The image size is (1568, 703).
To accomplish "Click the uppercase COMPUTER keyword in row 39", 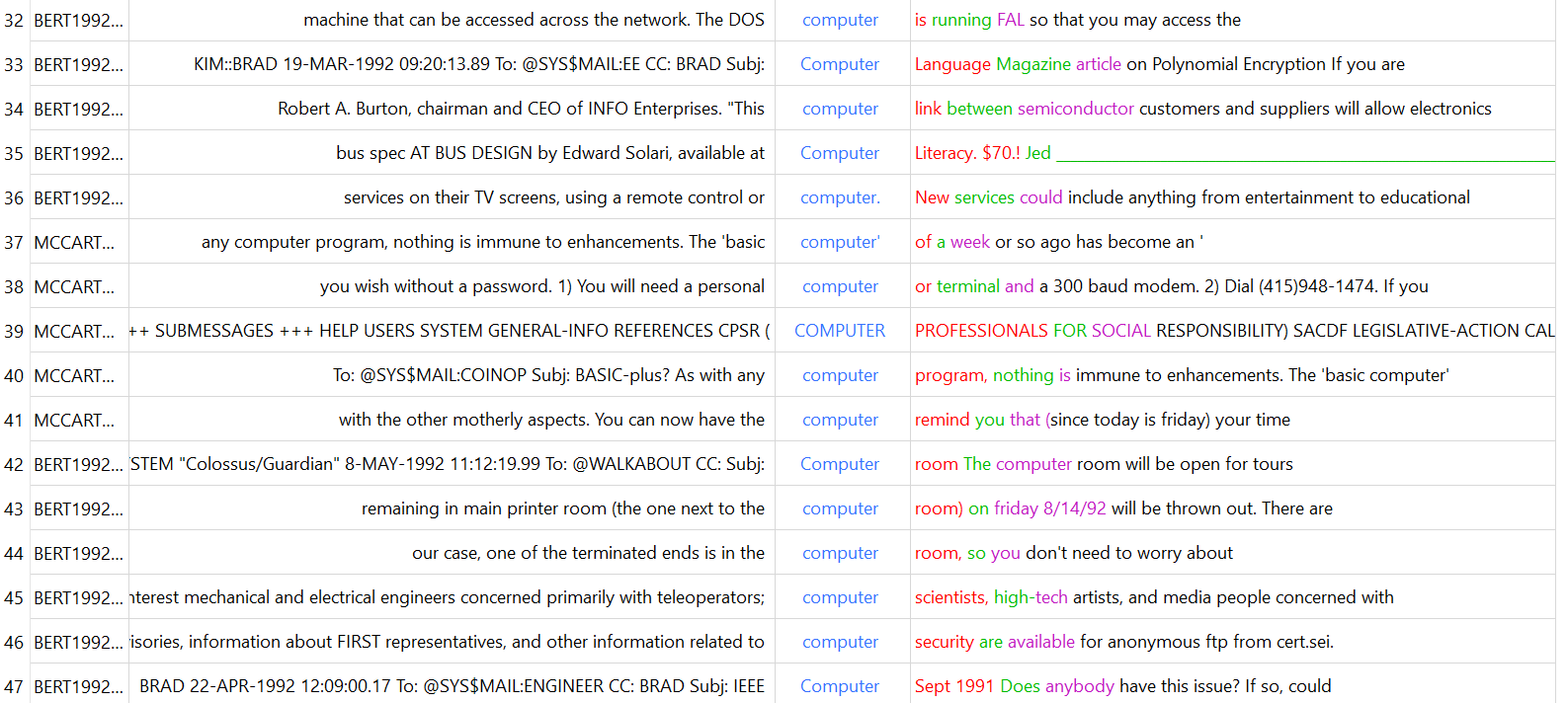I will coord(839,331).
